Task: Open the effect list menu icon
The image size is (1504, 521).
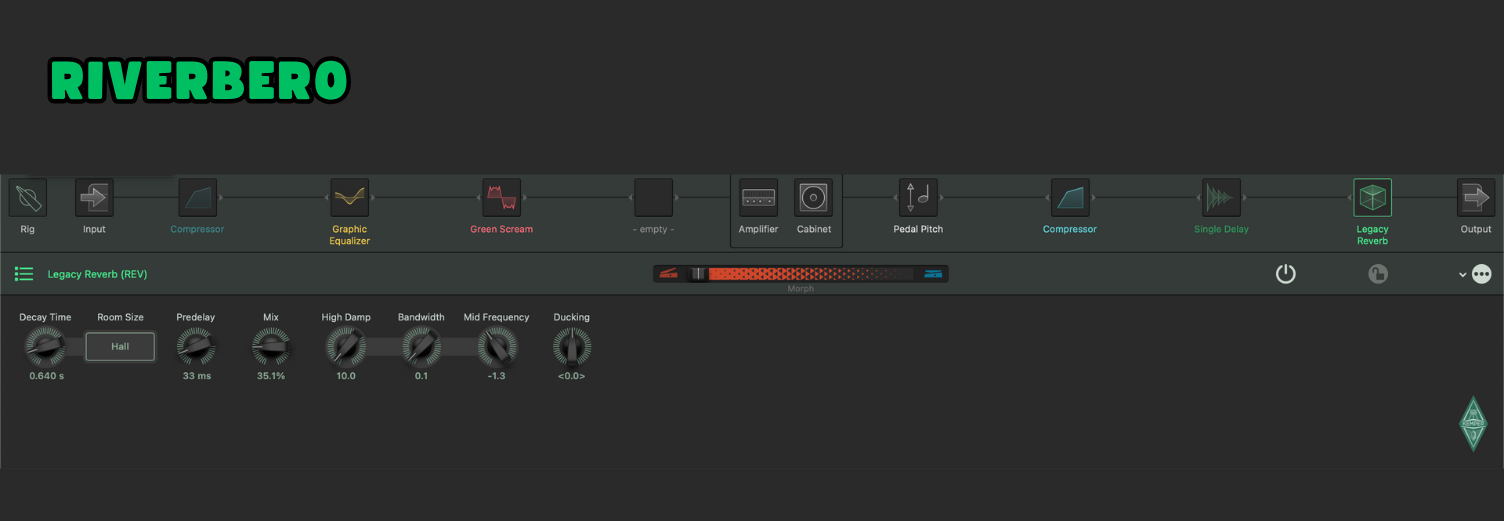Action: [24, 274]
